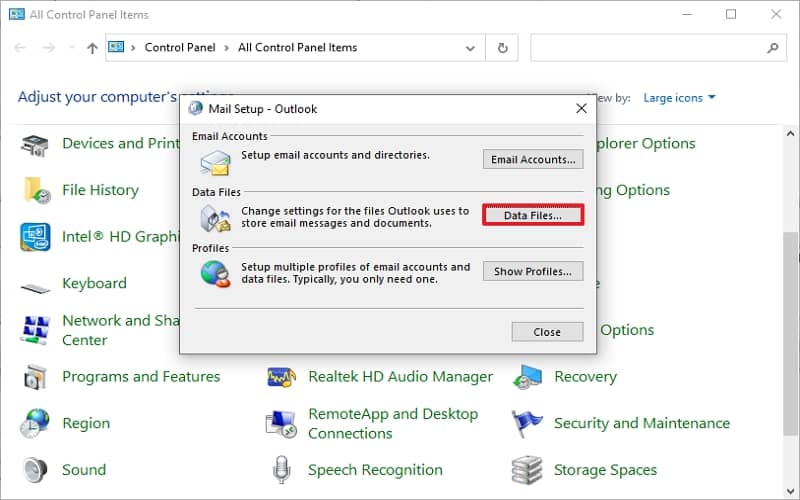Screen dimensions: 800x500
Task: Click Speech Recognition link text
Action: [x=376, y=469]
